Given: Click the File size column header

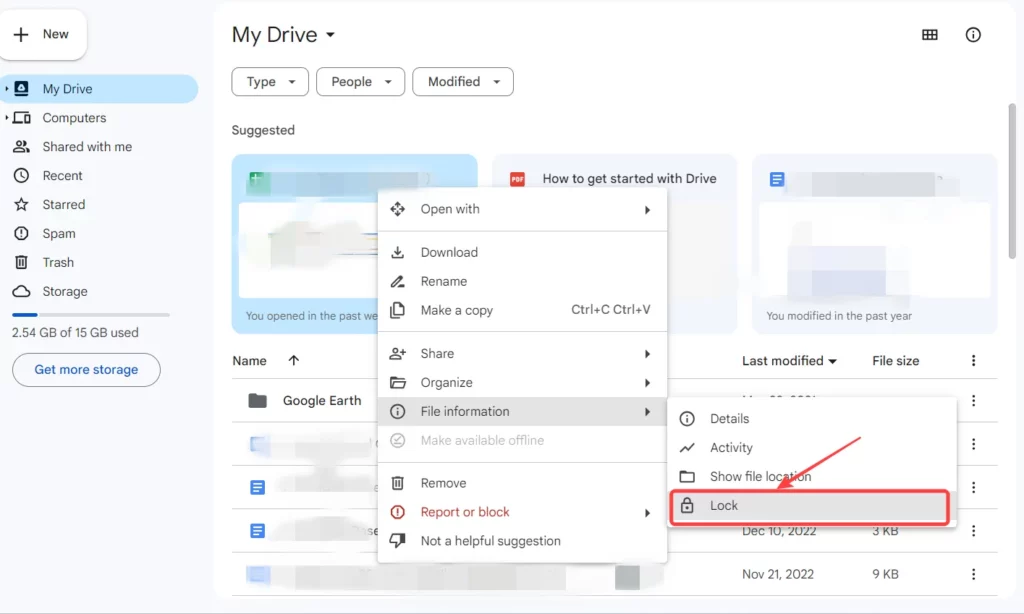Looking at the screenshot, I should 895,361.
